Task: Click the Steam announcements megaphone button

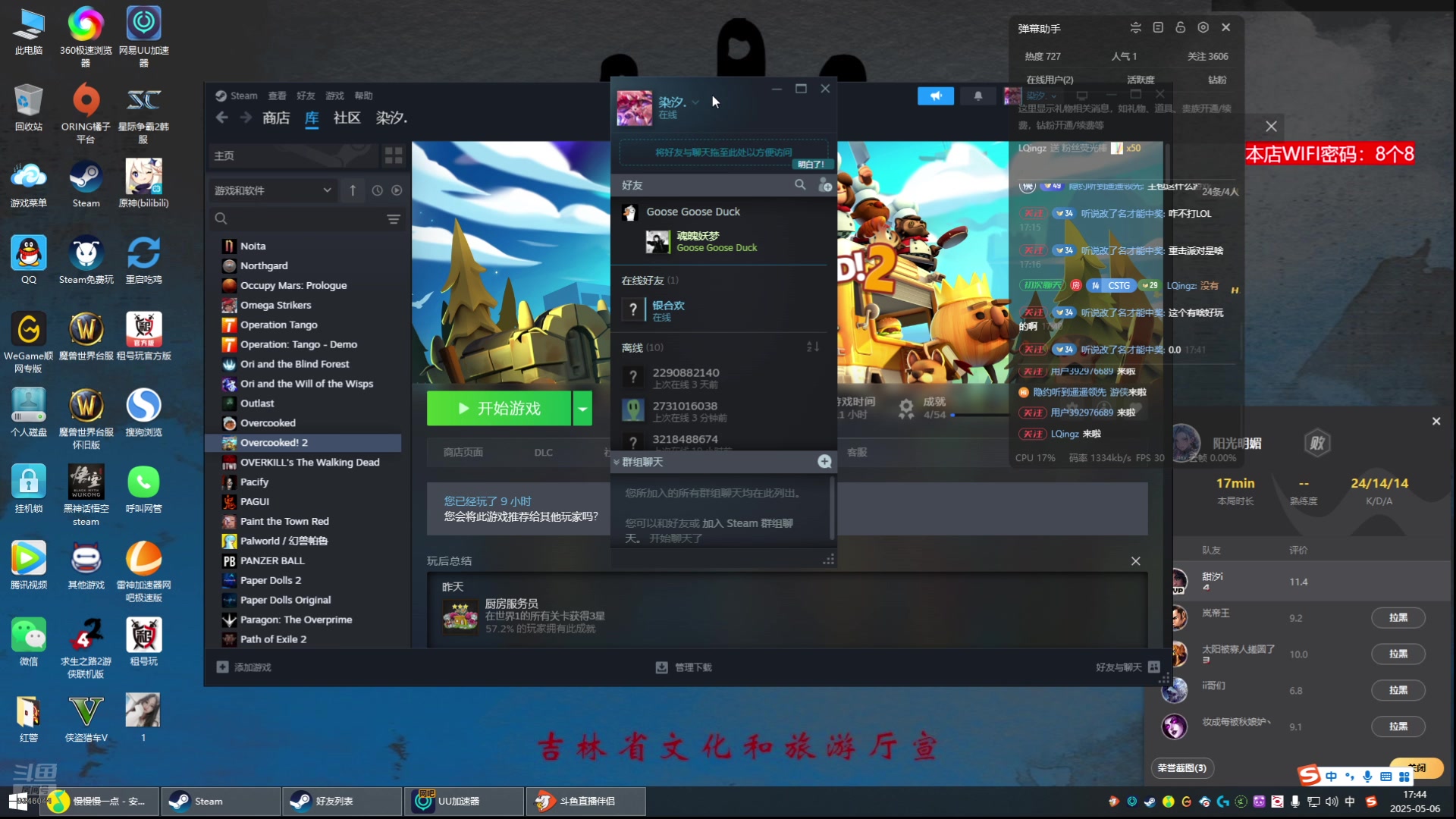Action: pos(936,96)
